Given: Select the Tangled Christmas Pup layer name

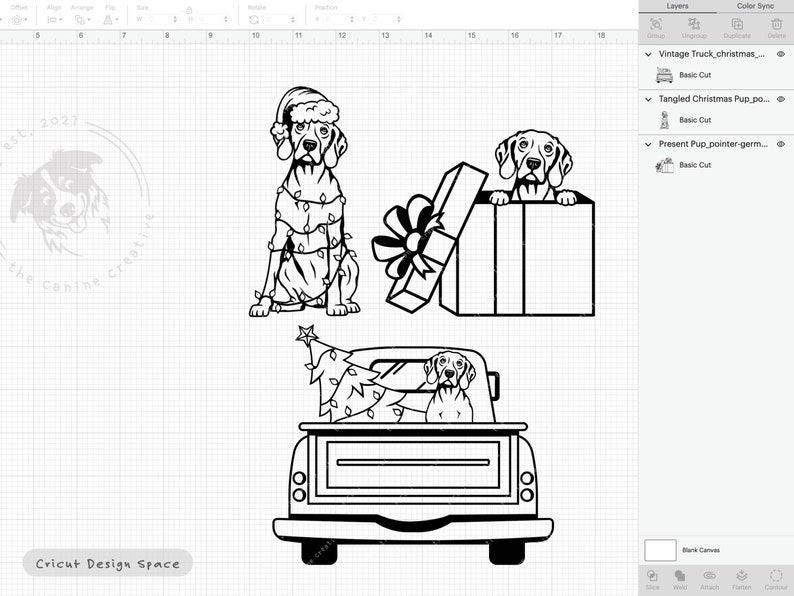Looking at the screenshot, I should point(714,99).
